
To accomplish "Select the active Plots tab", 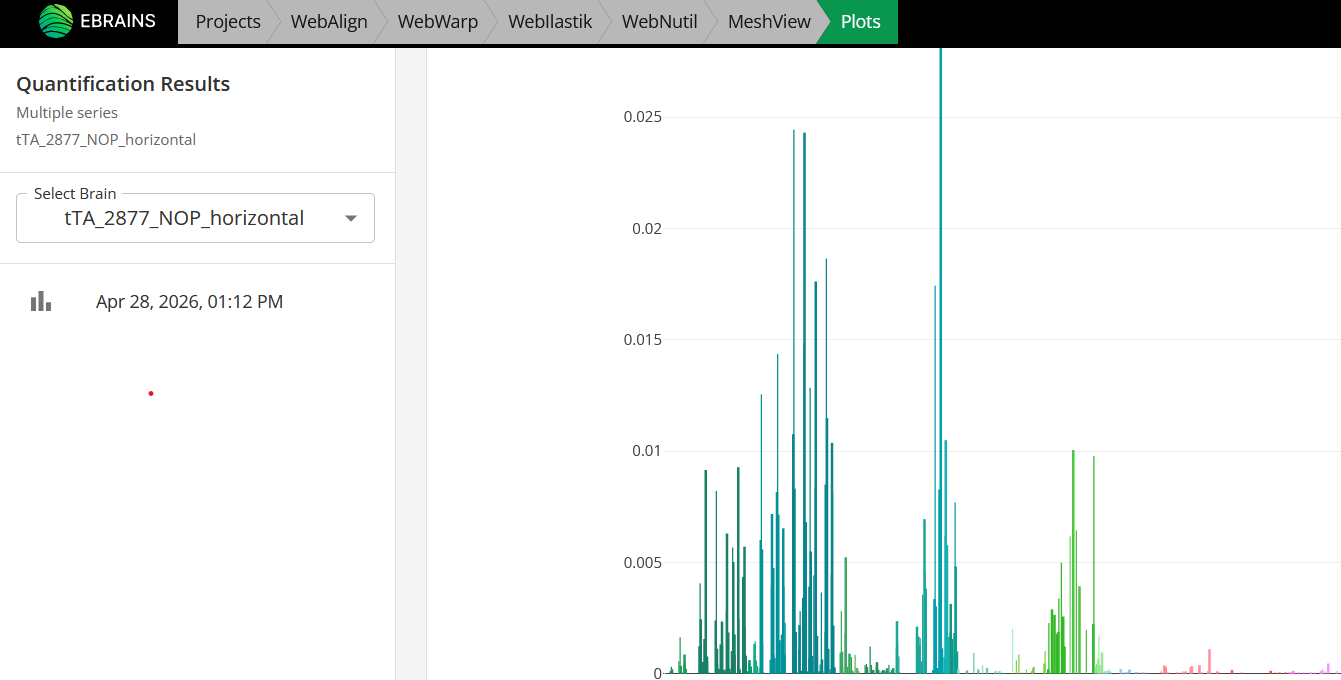I will pyautogui.click(x=861, y=22).
